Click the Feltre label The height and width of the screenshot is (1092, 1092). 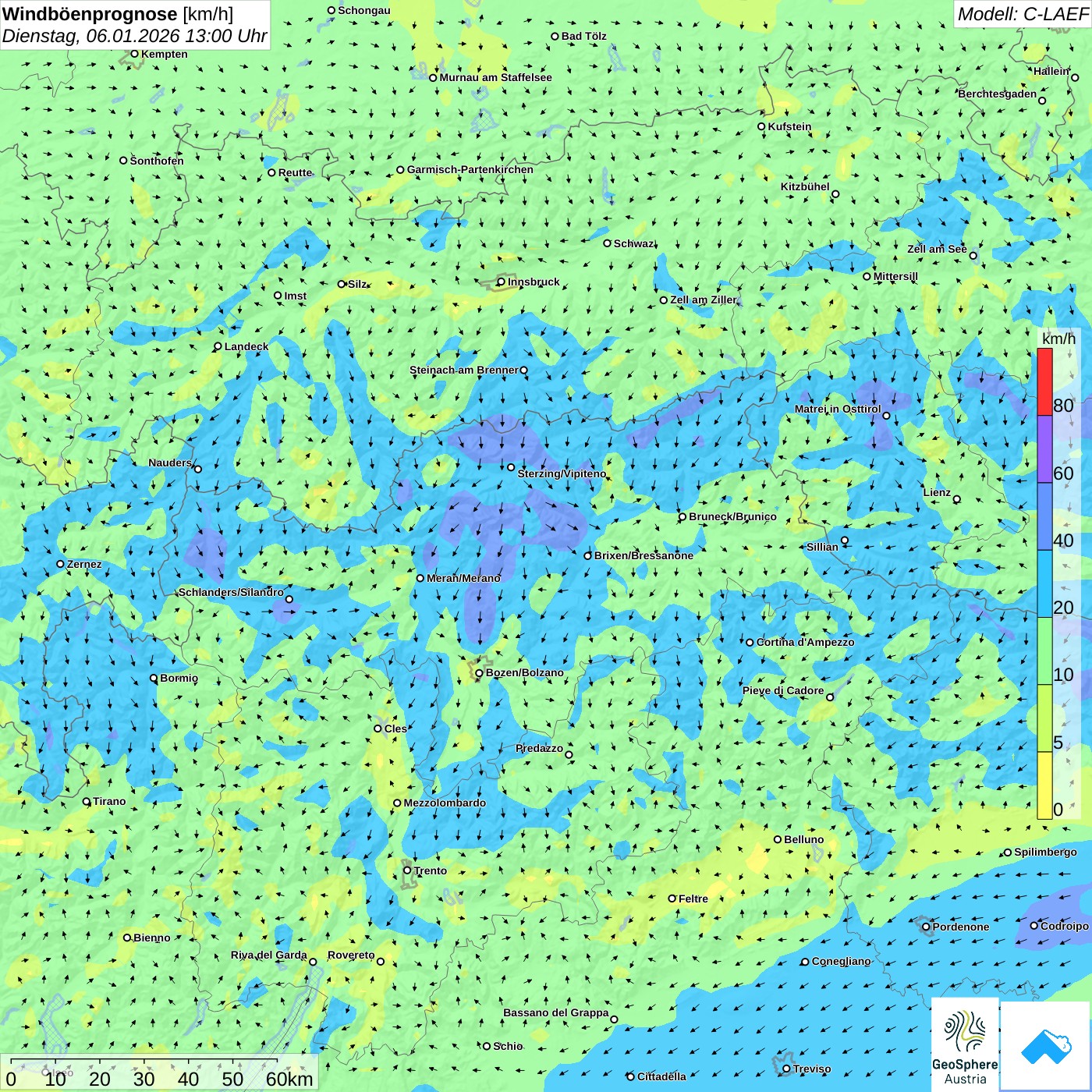[693, 899]
